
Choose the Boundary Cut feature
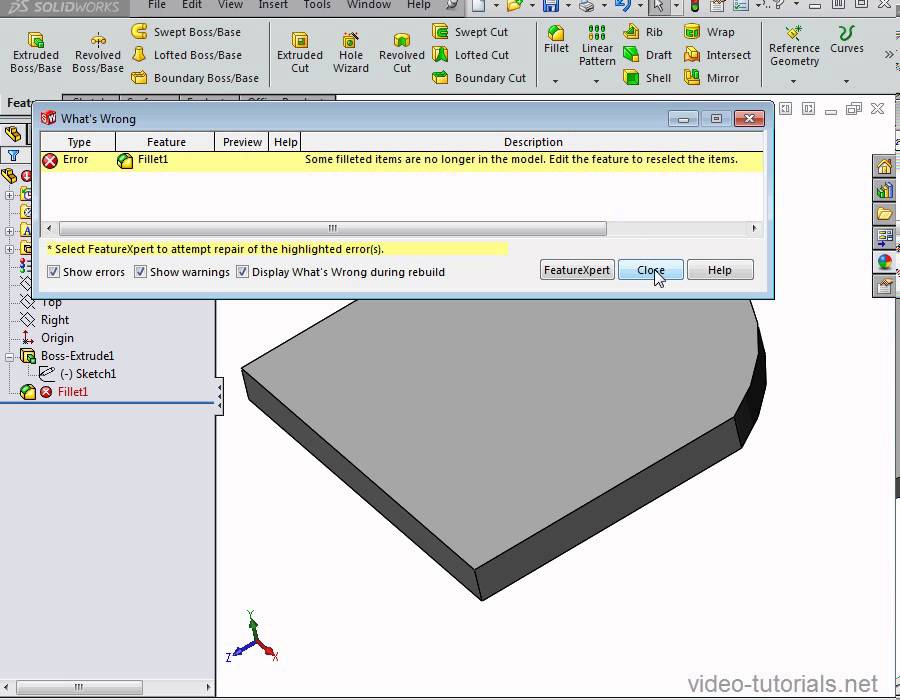pyautogui.click(x=479, y=77)
